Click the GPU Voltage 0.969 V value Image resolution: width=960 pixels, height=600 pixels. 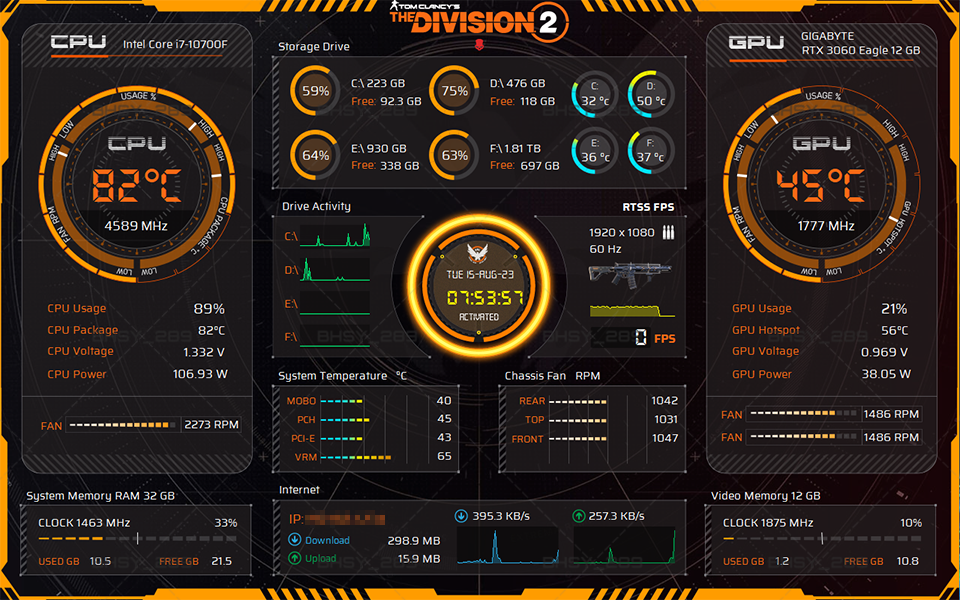point(884,352)
